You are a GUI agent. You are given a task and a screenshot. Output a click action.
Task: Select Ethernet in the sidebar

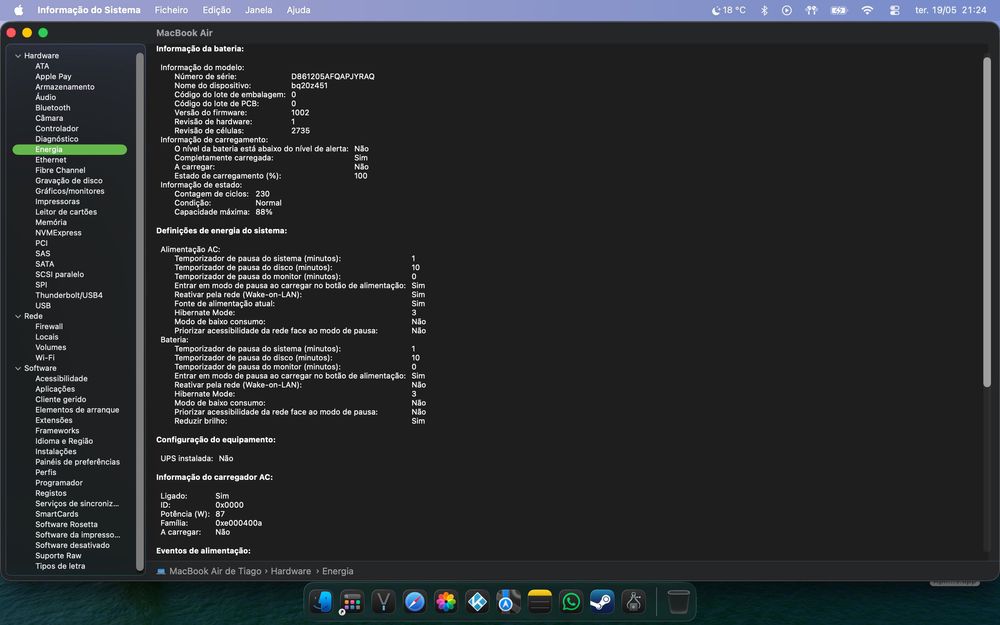tap(50, 160)
